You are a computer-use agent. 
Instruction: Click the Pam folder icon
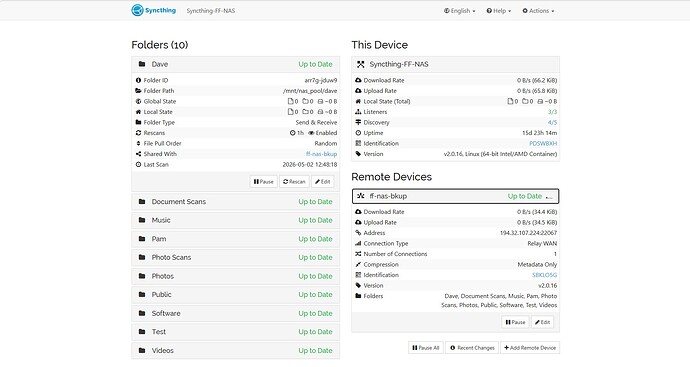click(142, 239)
